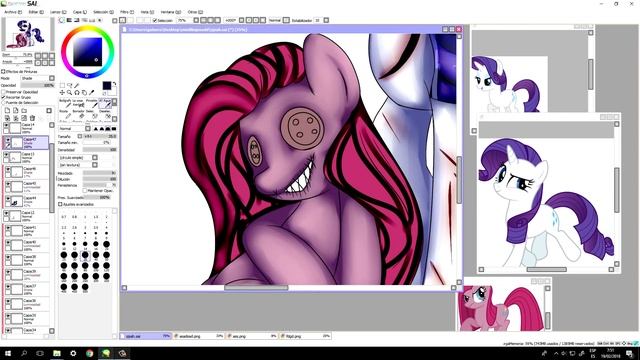Choose the Agua watercolor brush
Image resolution: width=640 pixels, height=360 pixels.
105,103
